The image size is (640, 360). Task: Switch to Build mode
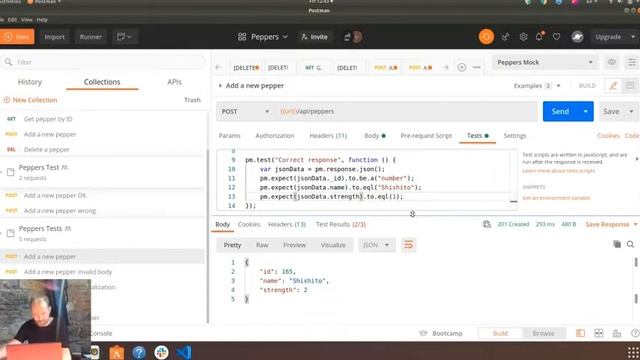tap(500, 333)
